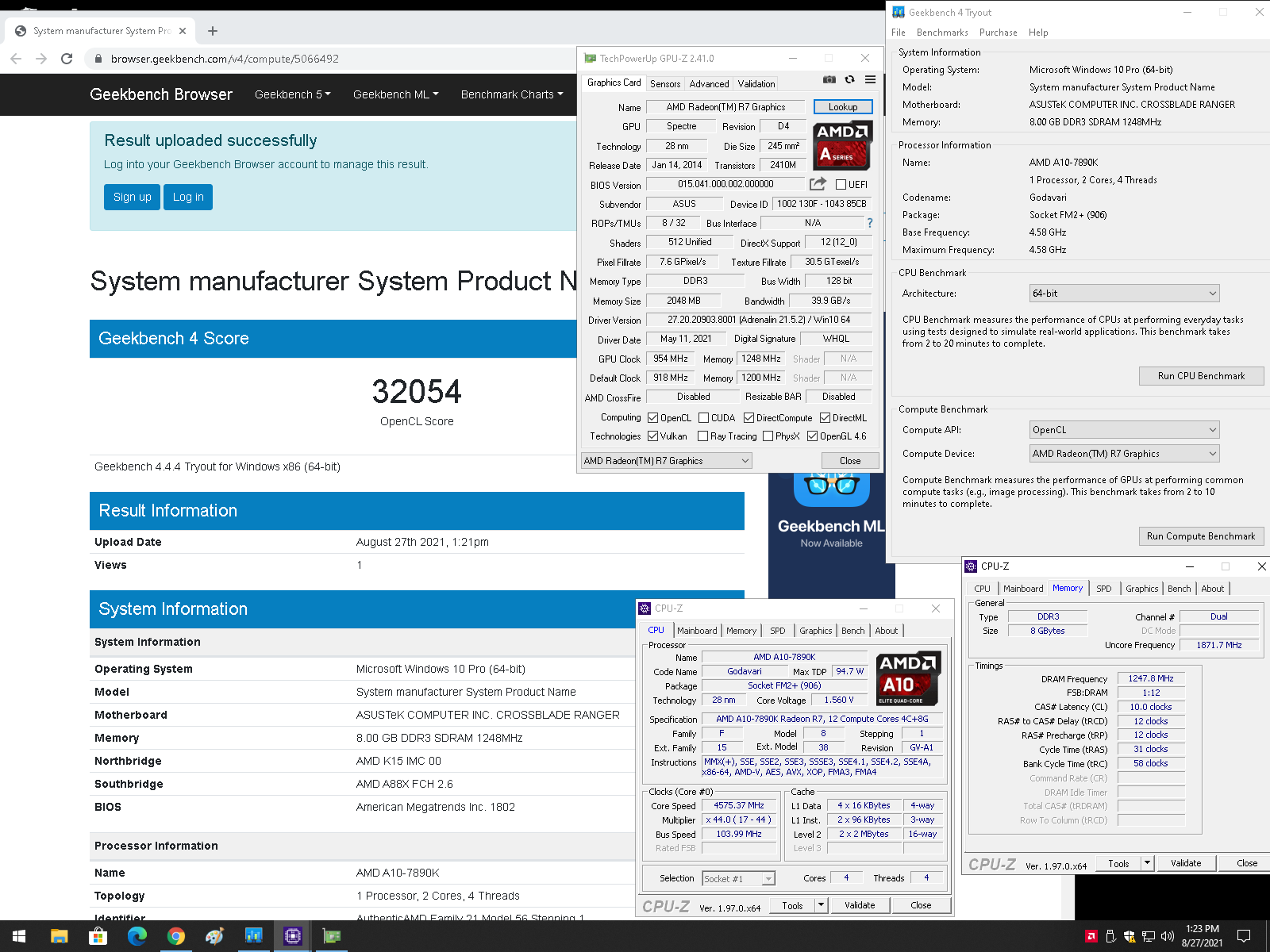The height and width of the screenshot is (952, 1270).
Task: Click the AMD A-Series logo in GPU-Z
Action: click(842, 145)
